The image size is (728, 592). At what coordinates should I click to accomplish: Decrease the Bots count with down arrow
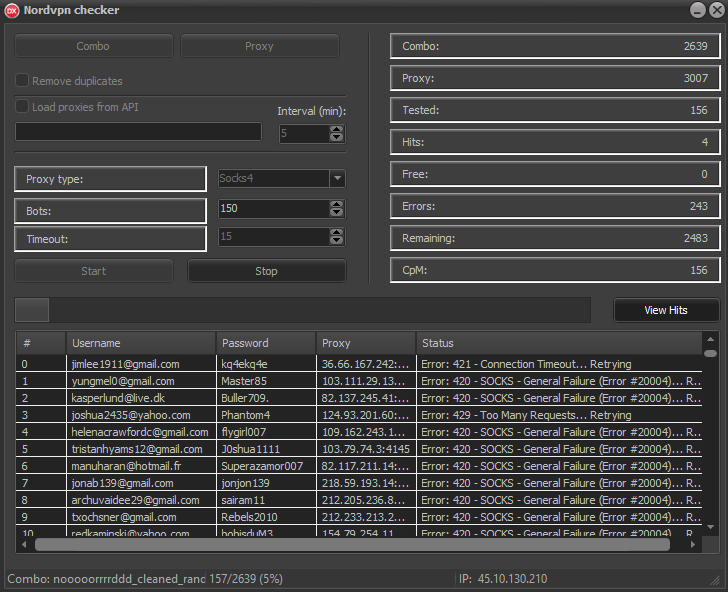pyautogui.click(x=337, y=213)
